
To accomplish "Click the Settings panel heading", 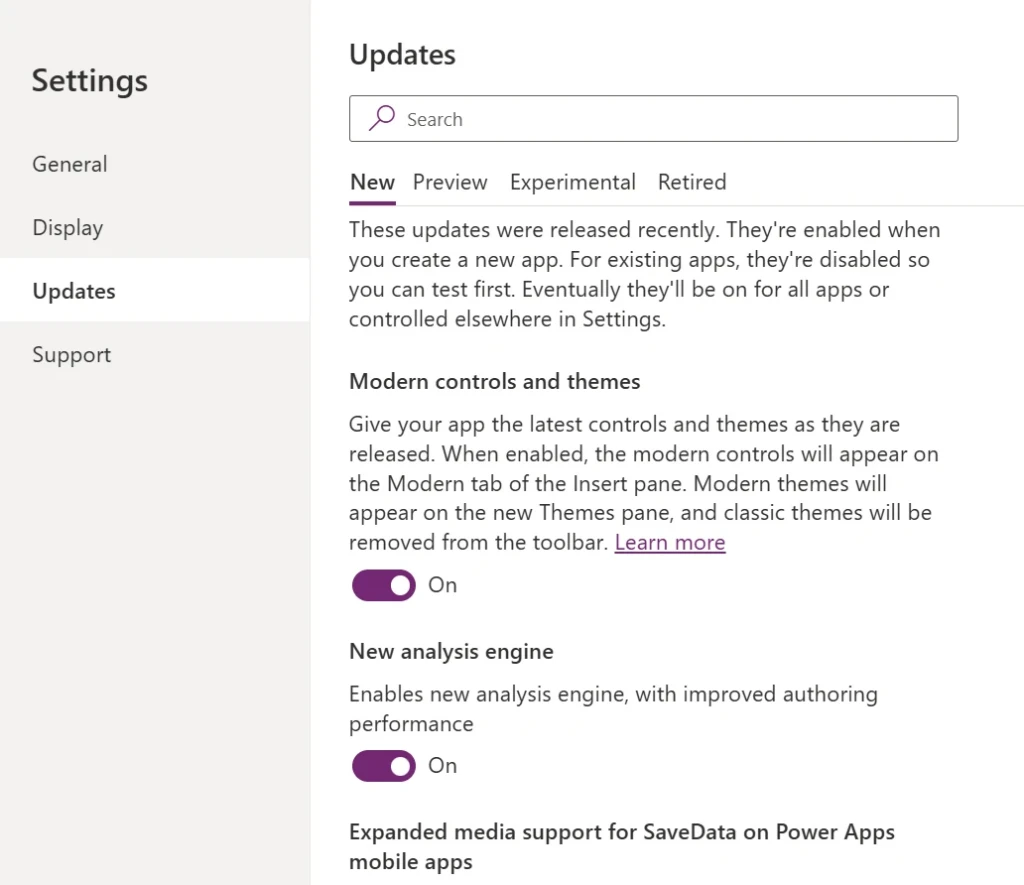I will pos(89,81).
